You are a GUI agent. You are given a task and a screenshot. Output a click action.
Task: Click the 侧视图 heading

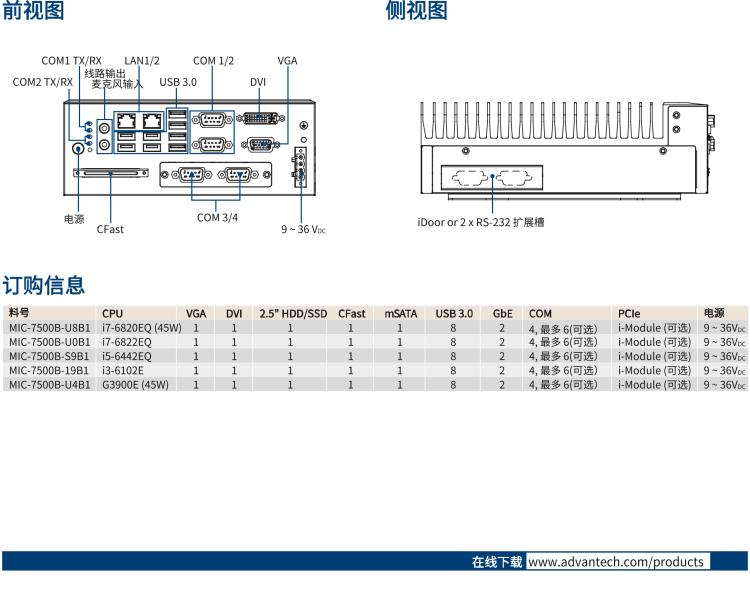416,11
